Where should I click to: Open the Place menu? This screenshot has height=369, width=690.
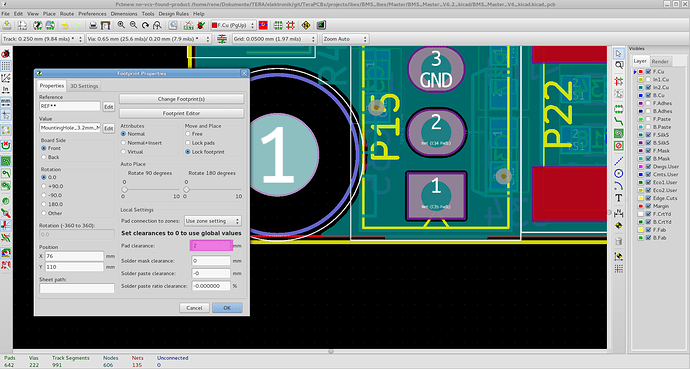coord(49,14)
